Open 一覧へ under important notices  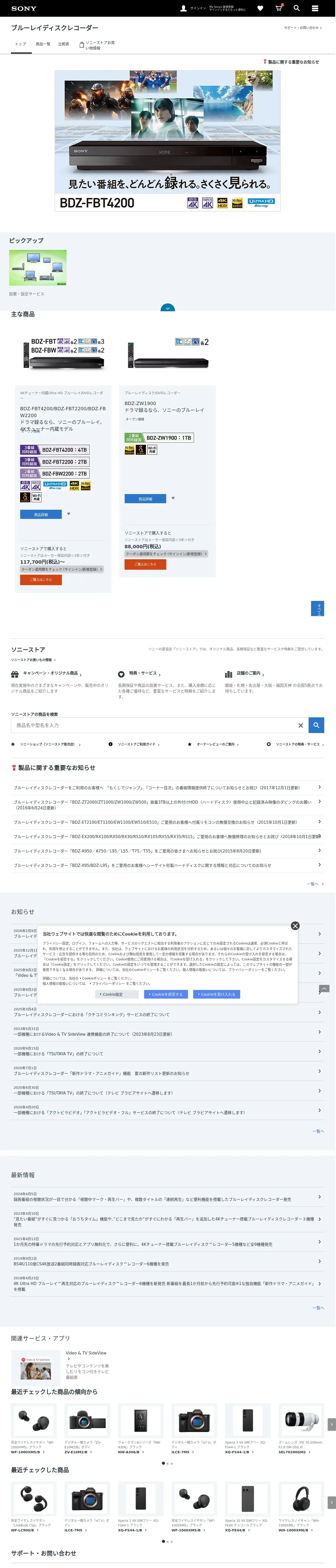(315, 884)
